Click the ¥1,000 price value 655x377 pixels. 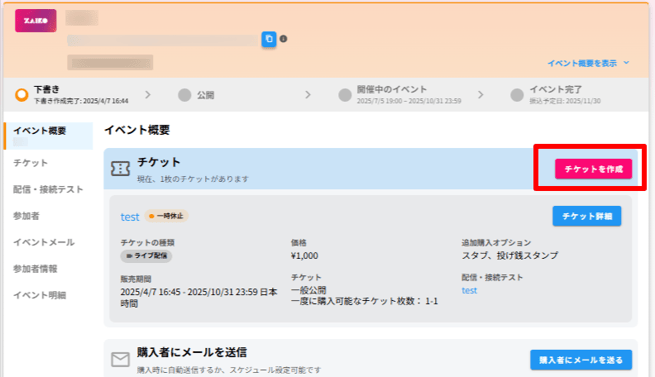pos(305,256)
